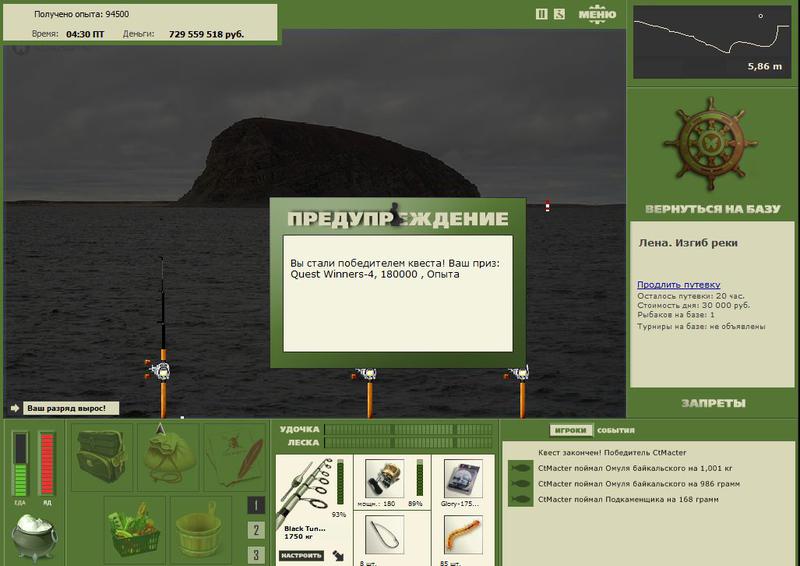The image size is (800, 566).
Task: Click the ЛЕСКА tension bar
Action: [408, 443]
